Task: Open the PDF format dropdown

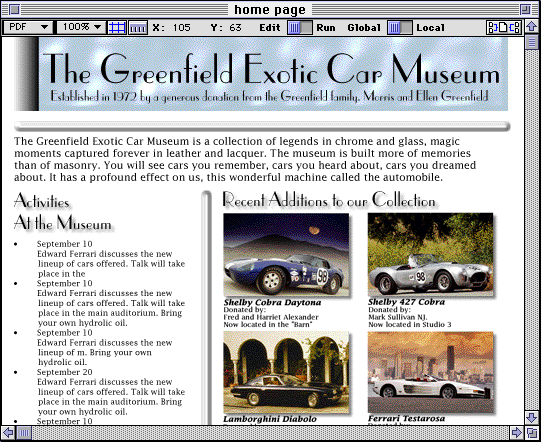Action: [28, 28]
